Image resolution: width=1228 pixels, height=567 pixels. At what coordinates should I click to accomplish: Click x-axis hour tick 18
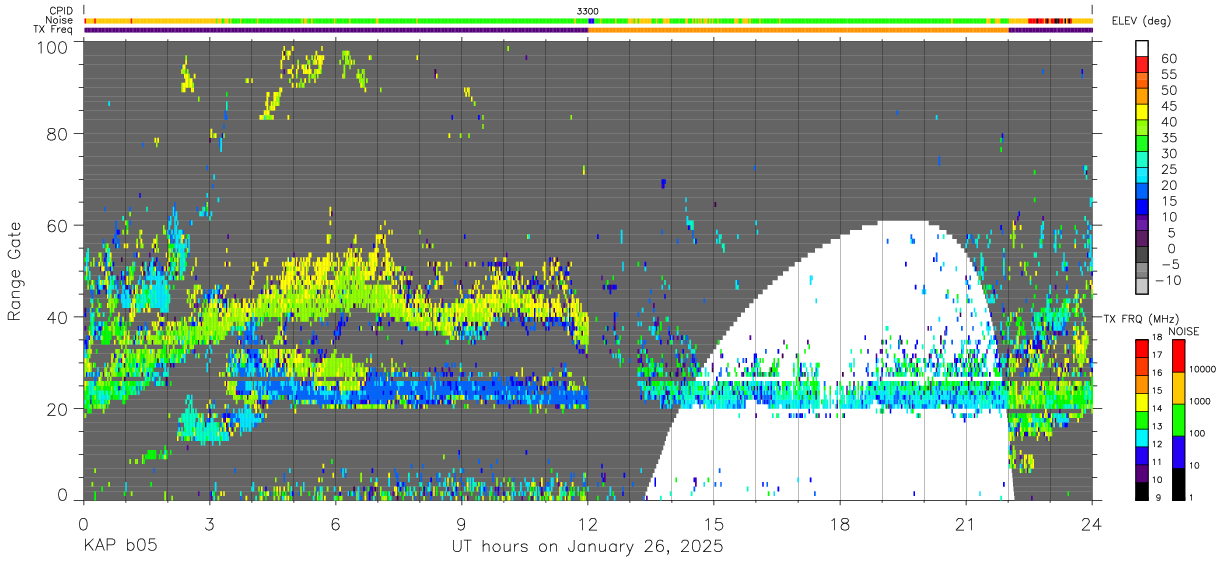[840, 523]
